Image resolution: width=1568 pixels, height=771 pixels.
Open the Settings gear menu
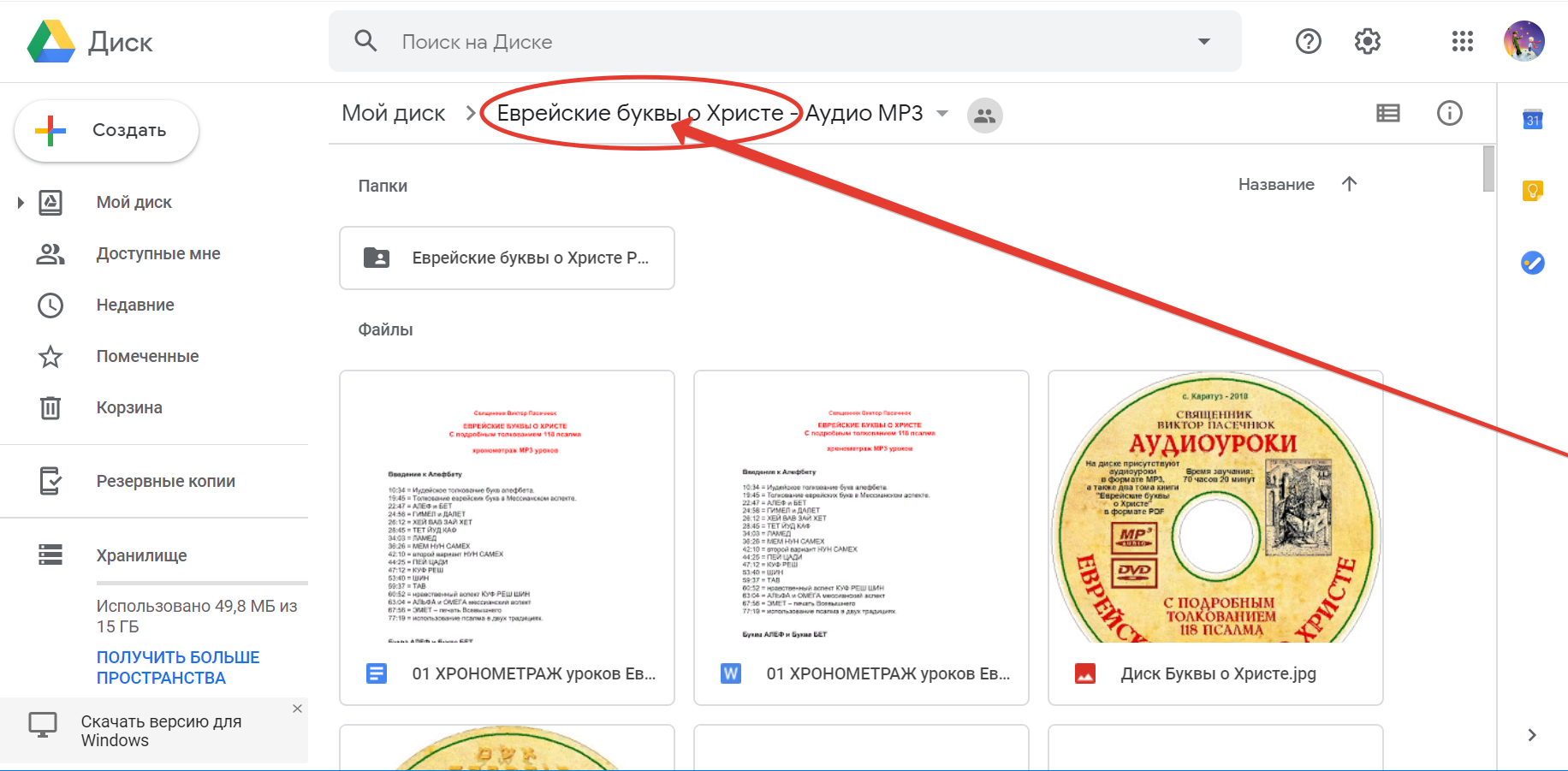pyautogui.click(x=1367, y=41)
